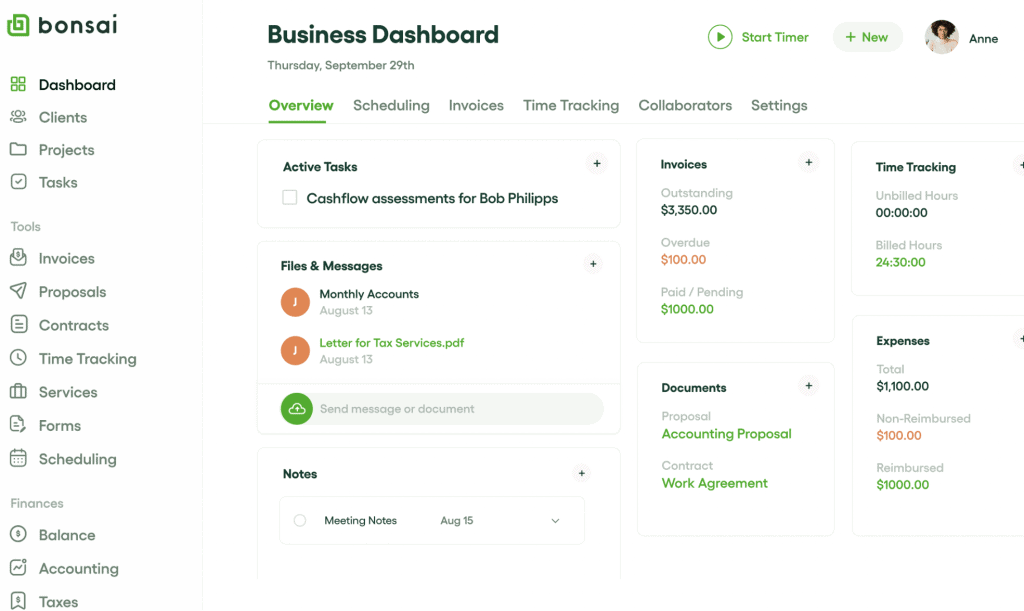The image size is (1024, 611).
Task: Select the Time Tracking clock icon
Action: (x=18, y=358)
